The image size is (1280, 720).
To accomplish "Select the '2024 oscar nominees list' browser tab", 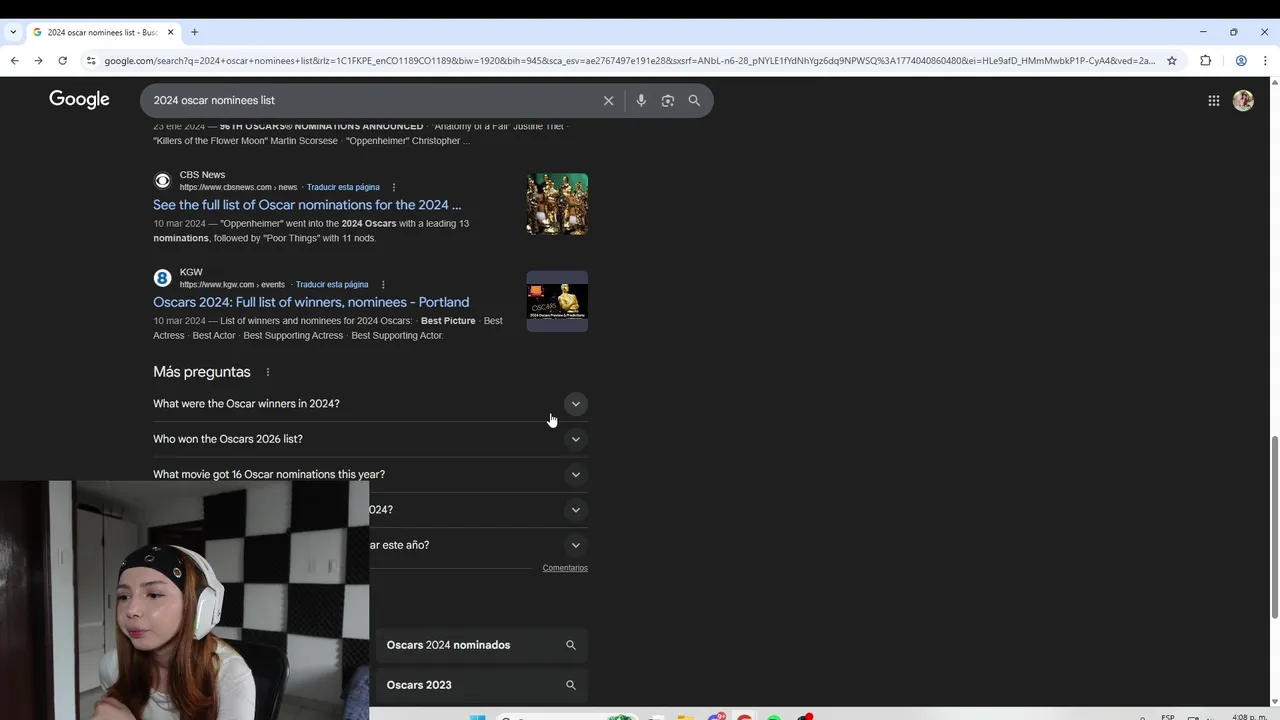I will pyautogui.click(x=102, y=32).
